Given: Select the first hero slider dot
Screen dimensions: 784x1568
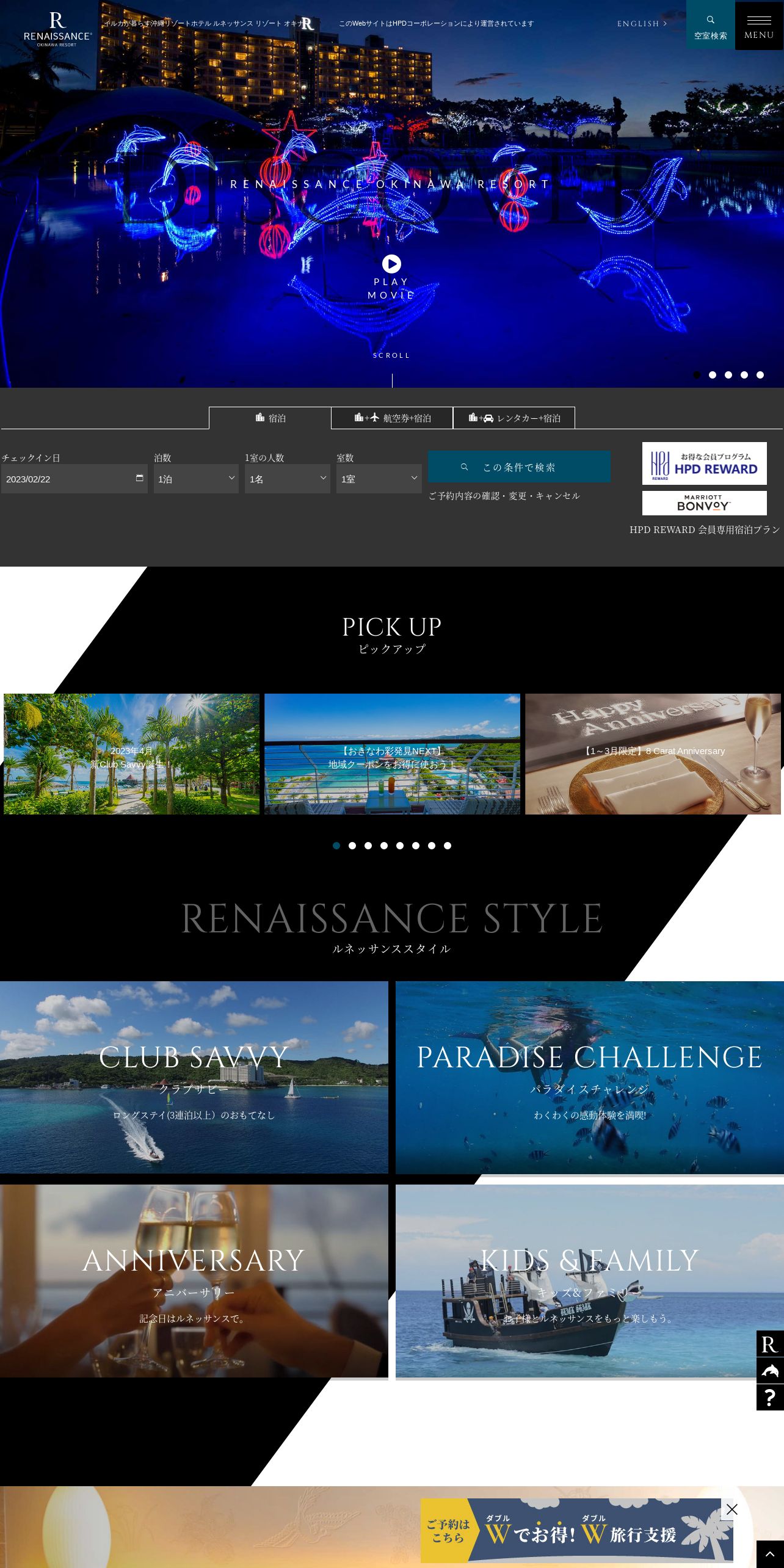Looking at the screenshot, I should click(x=697, y=375).
